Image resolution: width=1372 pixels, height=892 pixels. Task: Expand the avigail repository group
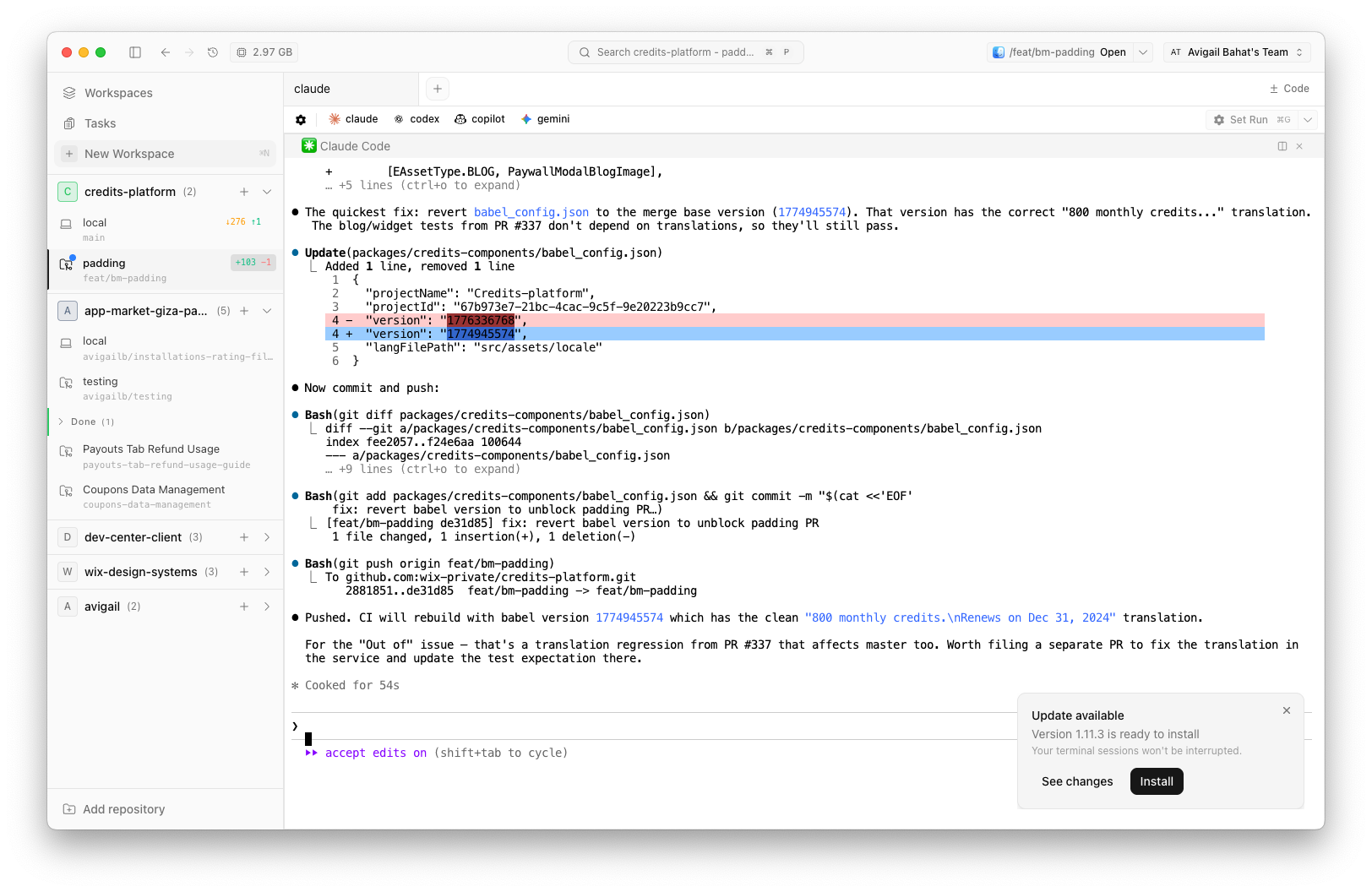(267, 606)
